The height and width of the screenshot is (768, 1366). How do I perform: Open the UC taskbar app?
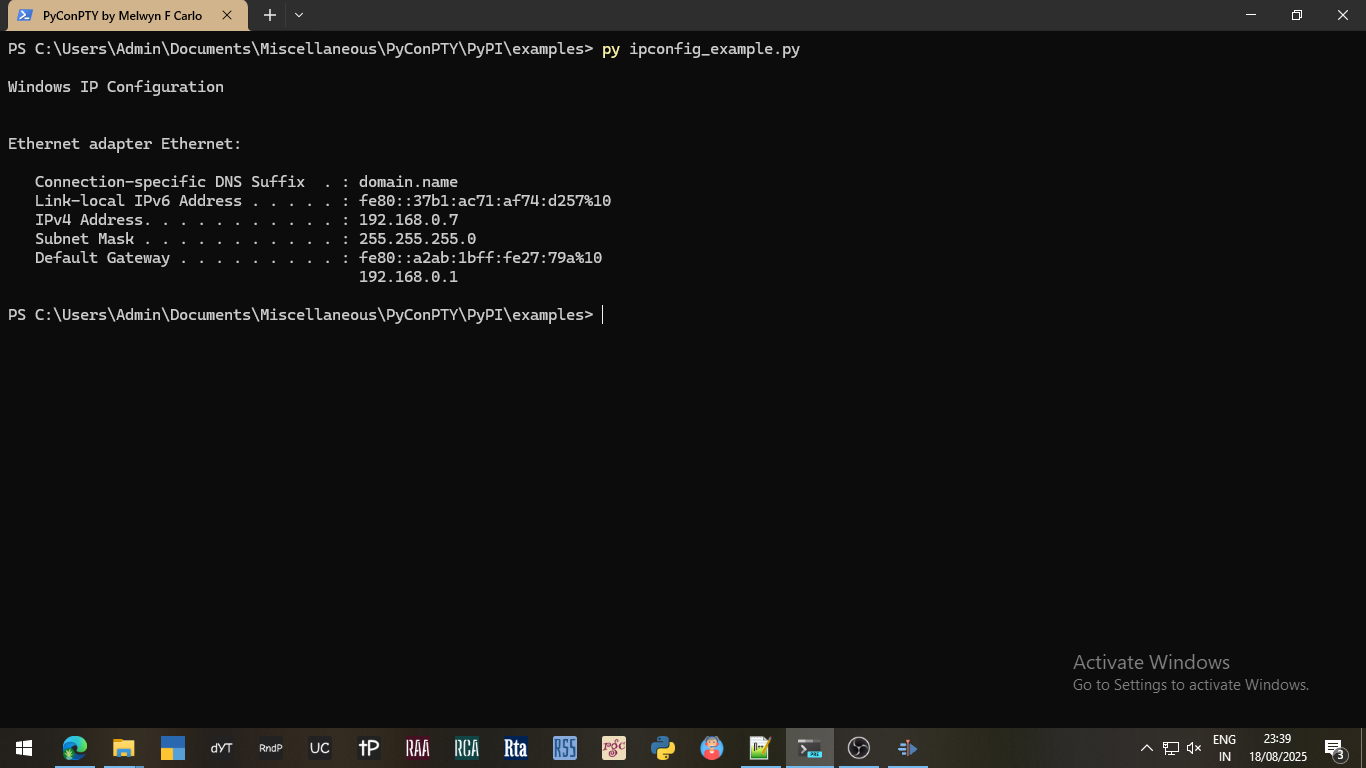320,748
